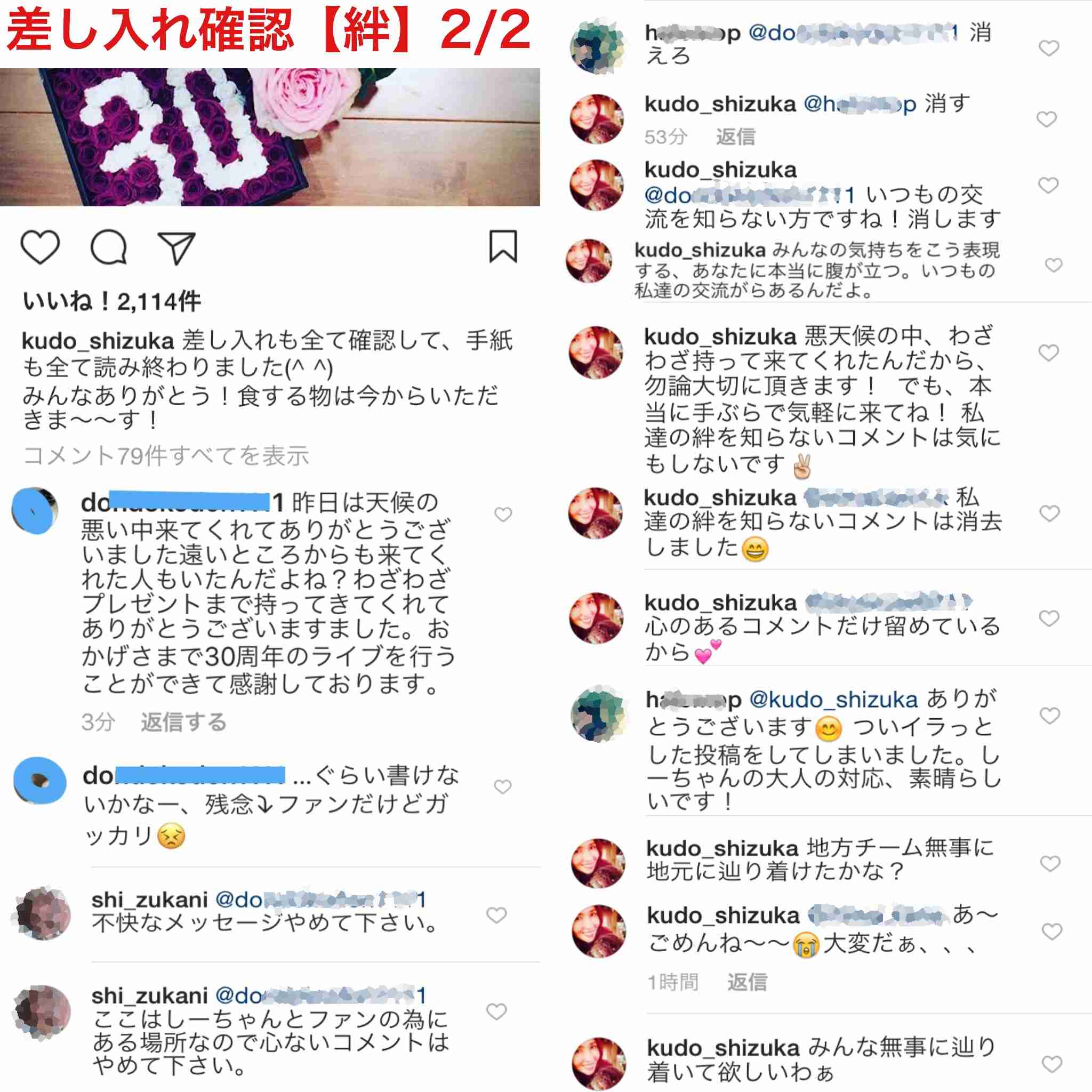Open the roses 30 post photo

(x=270, y=137)
